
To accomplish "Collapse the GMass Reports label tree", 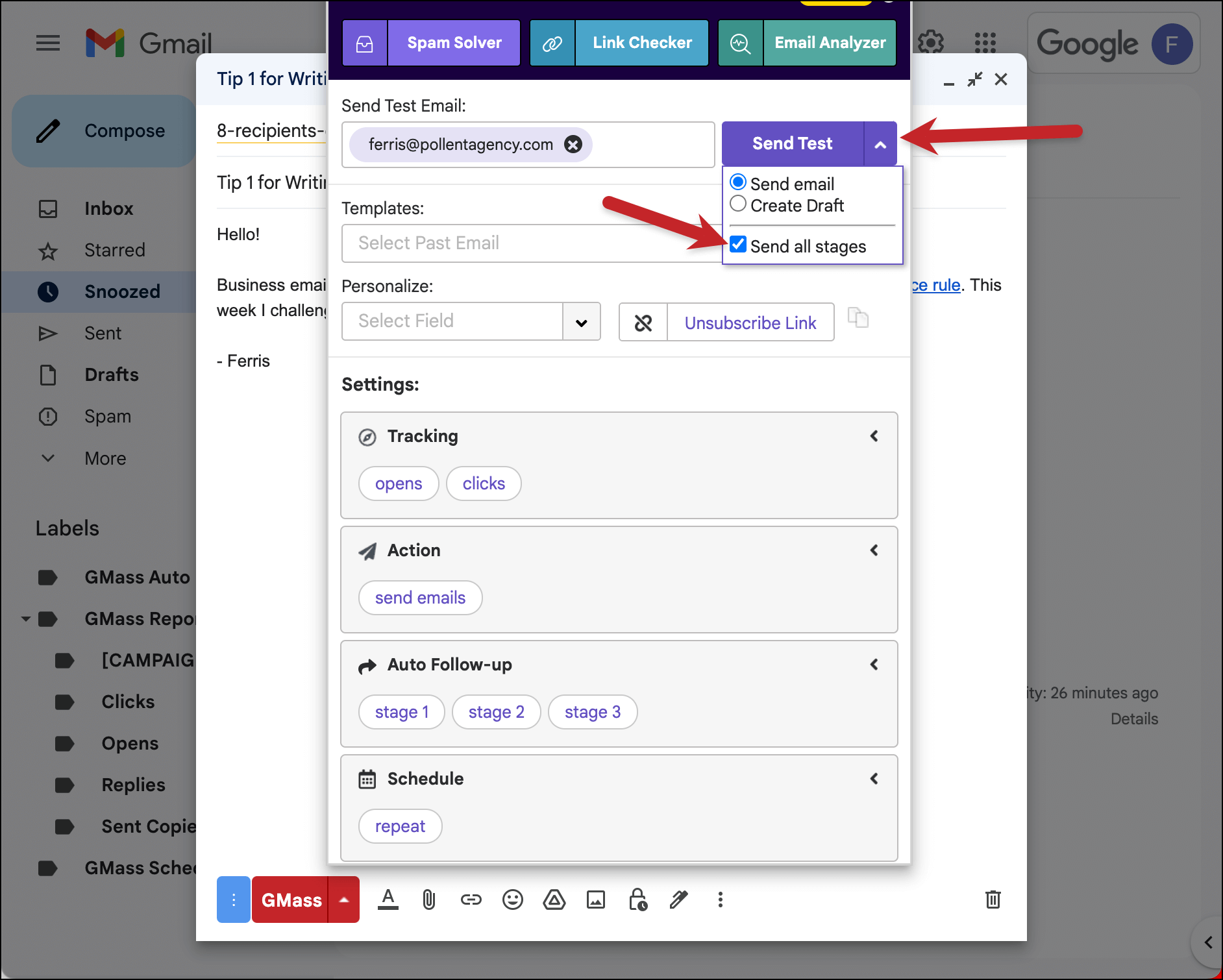I will (x=26, y=619).
